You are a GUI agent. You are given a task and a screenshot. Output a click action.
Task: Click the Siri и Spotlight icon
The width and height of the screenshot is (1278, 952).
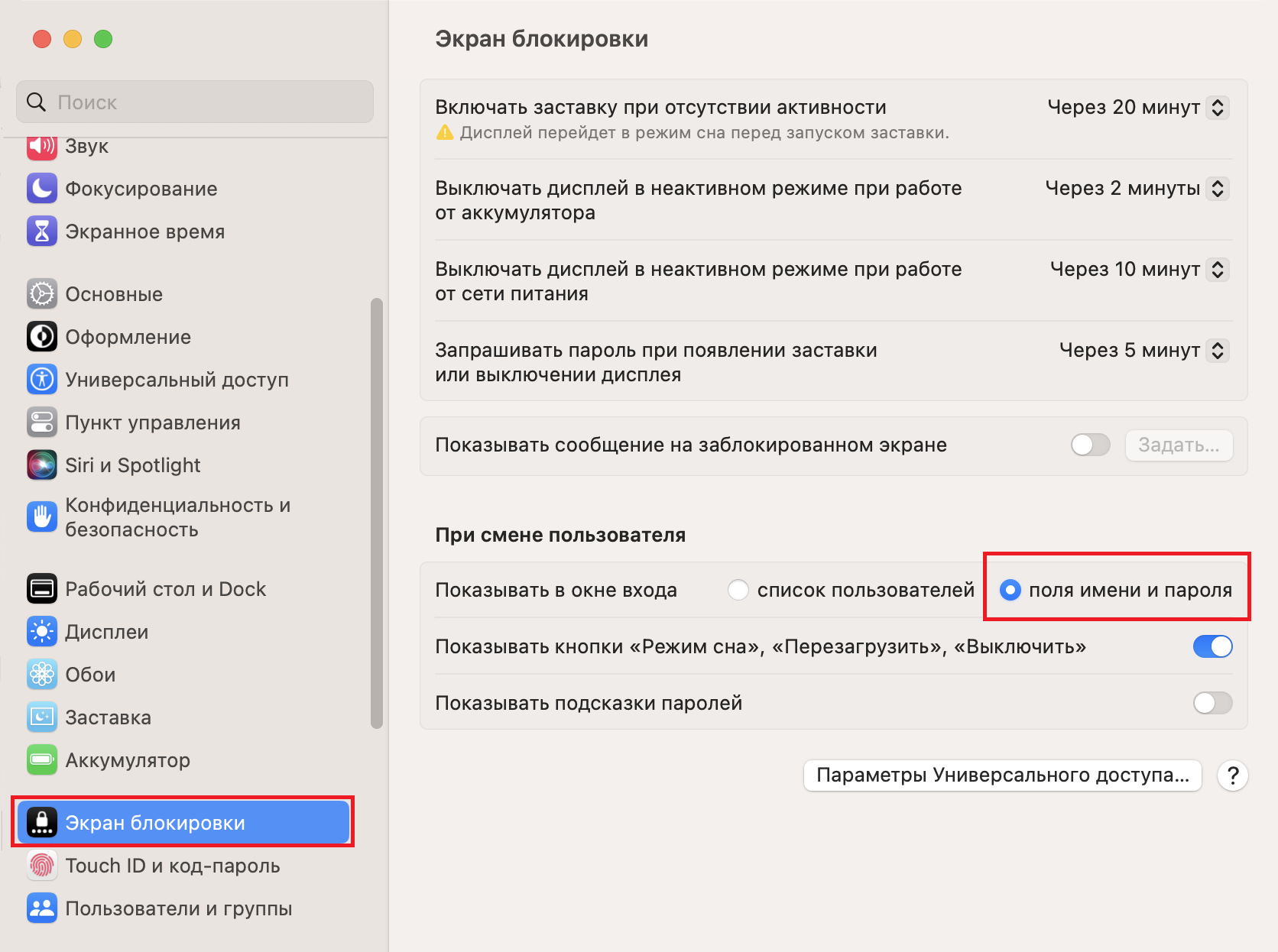[42, 465]
